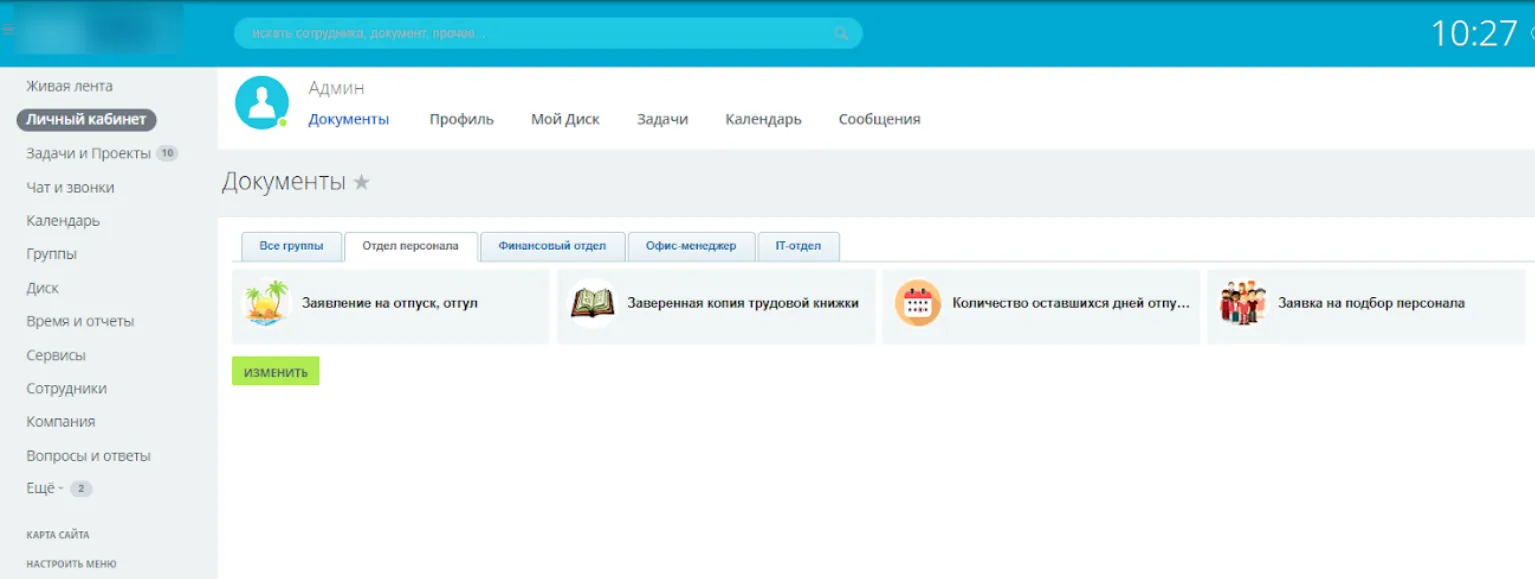This screenshot has height=579, width=1535.
Task: Open Группы in the sidebar
Action: (51, 254)
